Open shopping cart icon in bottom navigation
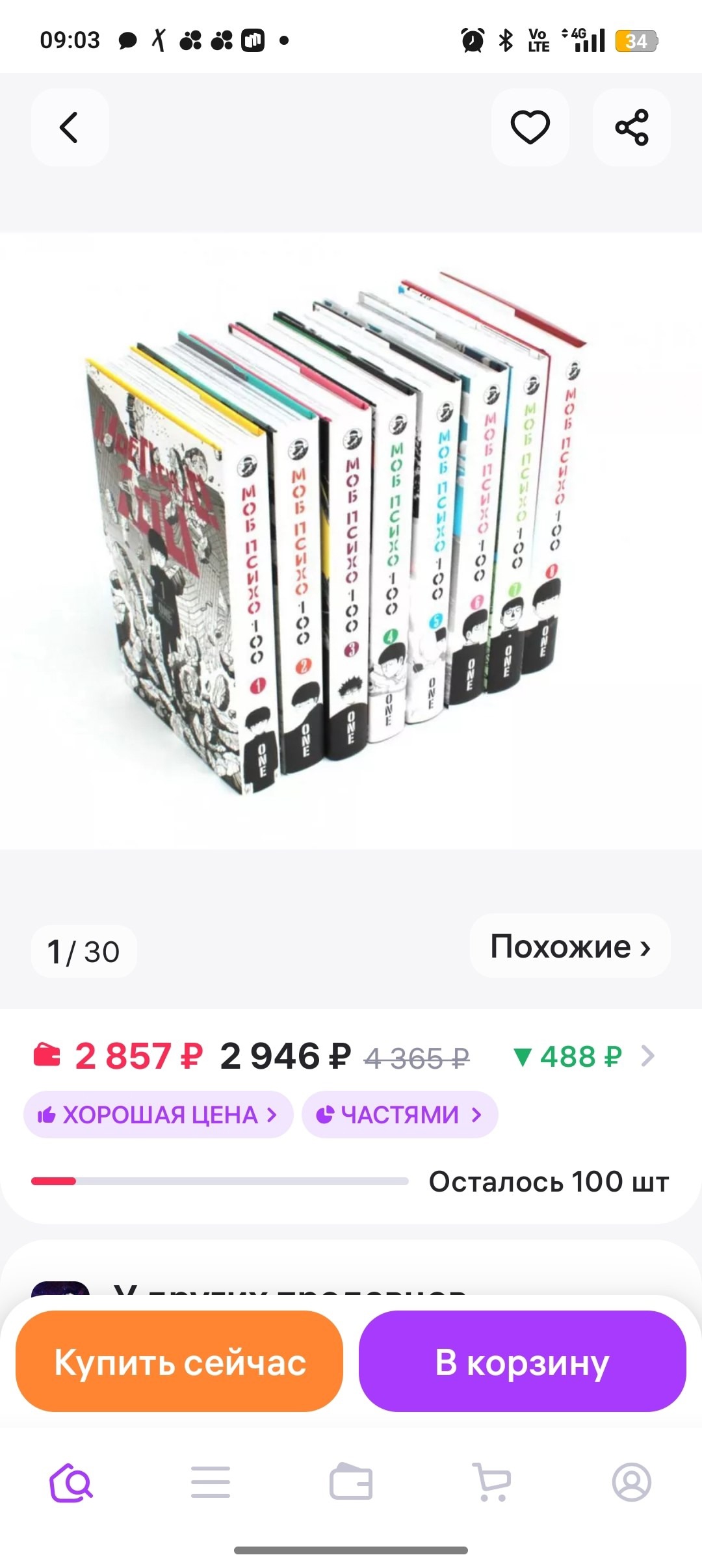Viewport: 702px width, 1568px height. [x=491, y=1482]
